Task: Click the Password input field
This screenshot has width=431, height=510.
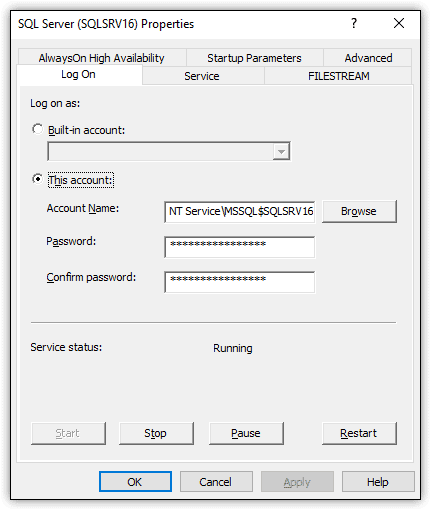Action: pos(239,247)
